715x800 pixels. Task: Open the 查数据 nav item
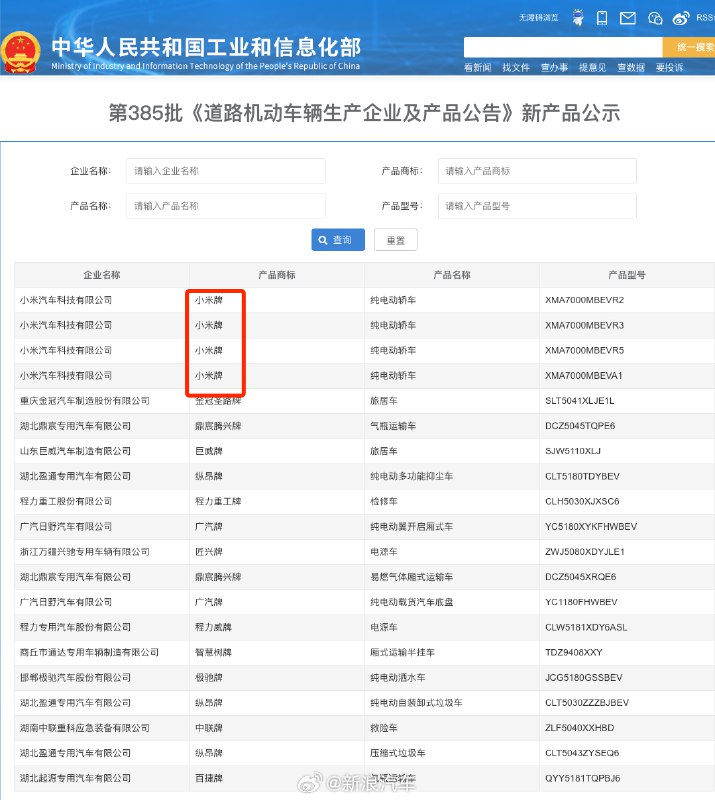click(x=631, y=67)
